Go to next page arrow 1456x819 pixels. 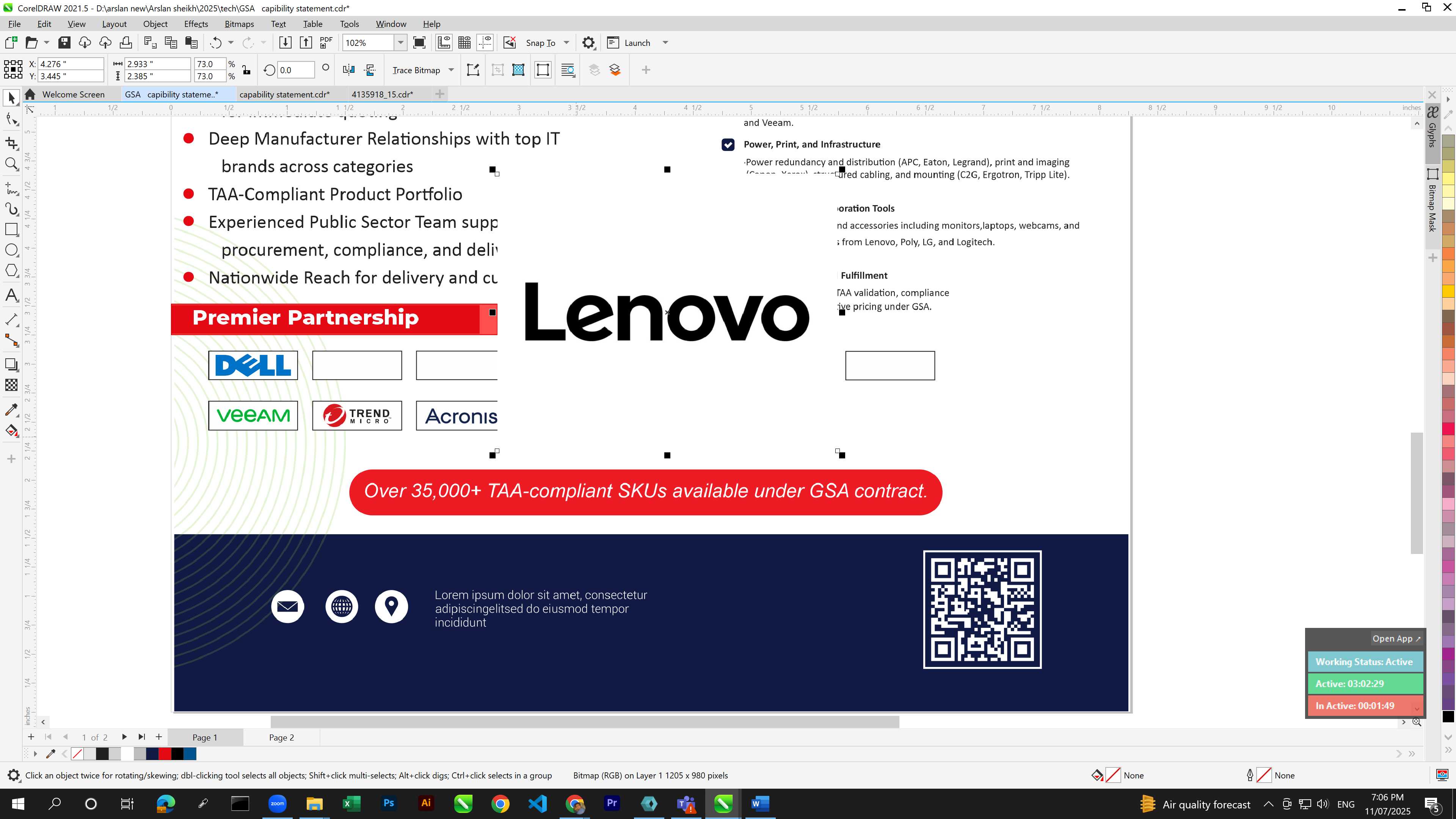point(124,737)
